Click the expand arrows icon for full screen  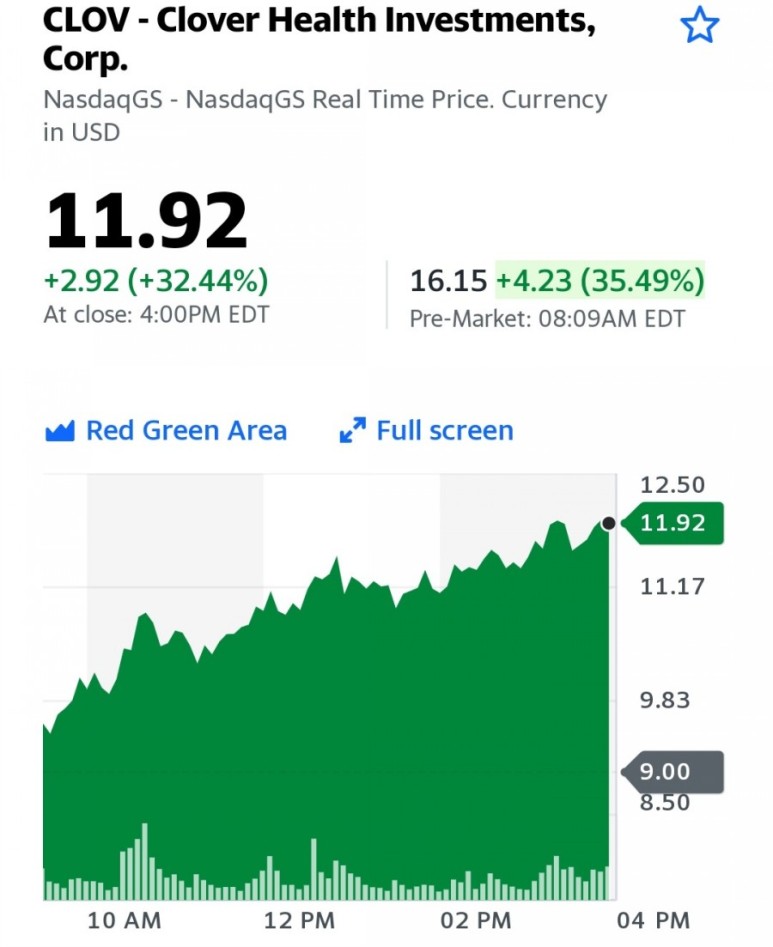(x=352, y=431)
